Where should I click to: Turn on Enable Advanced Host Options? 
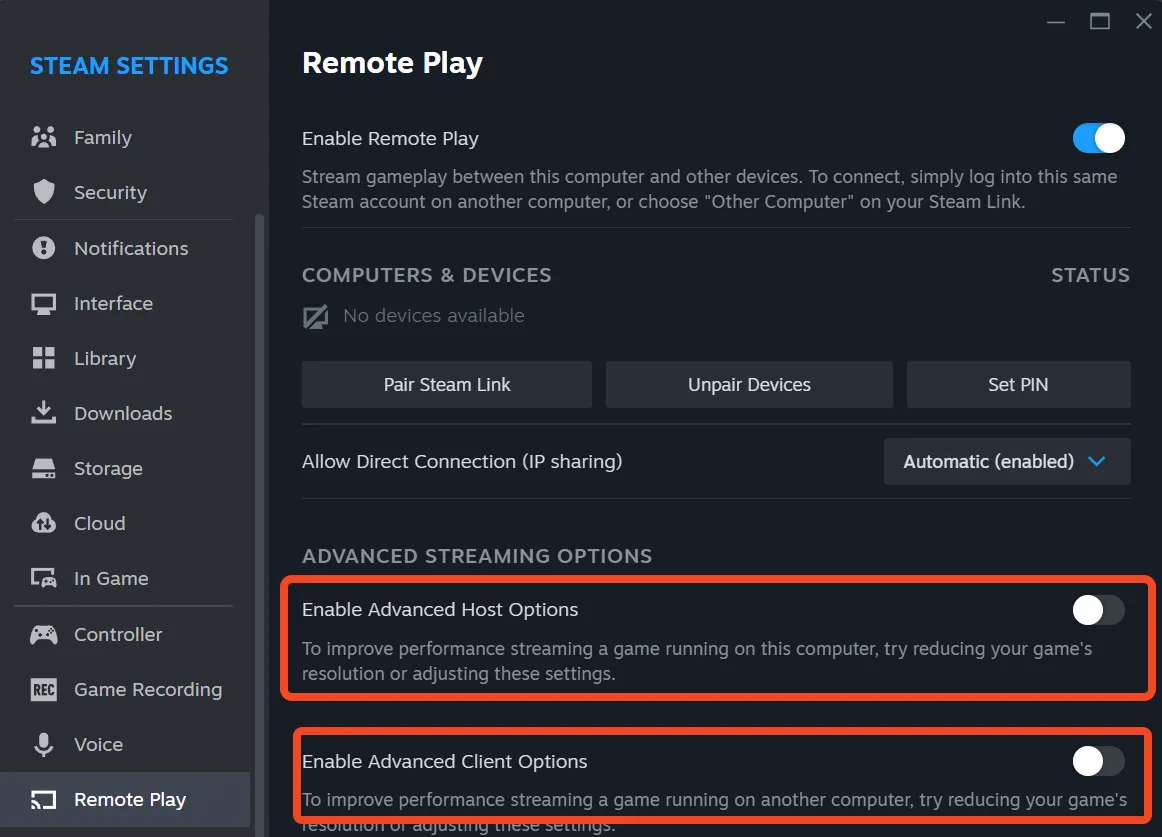click(1097, 609)
